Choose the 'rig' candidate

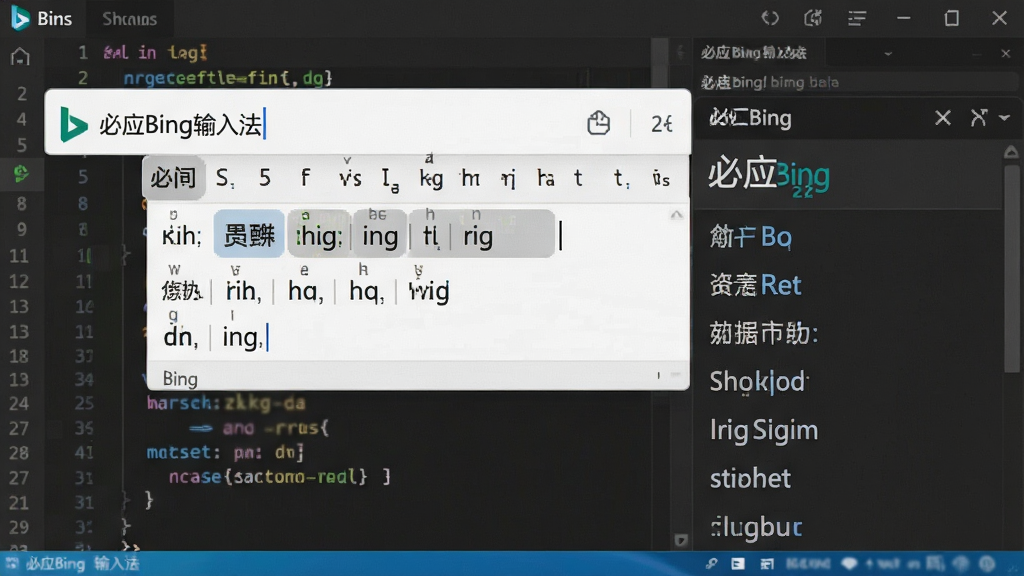pos(478,236)
